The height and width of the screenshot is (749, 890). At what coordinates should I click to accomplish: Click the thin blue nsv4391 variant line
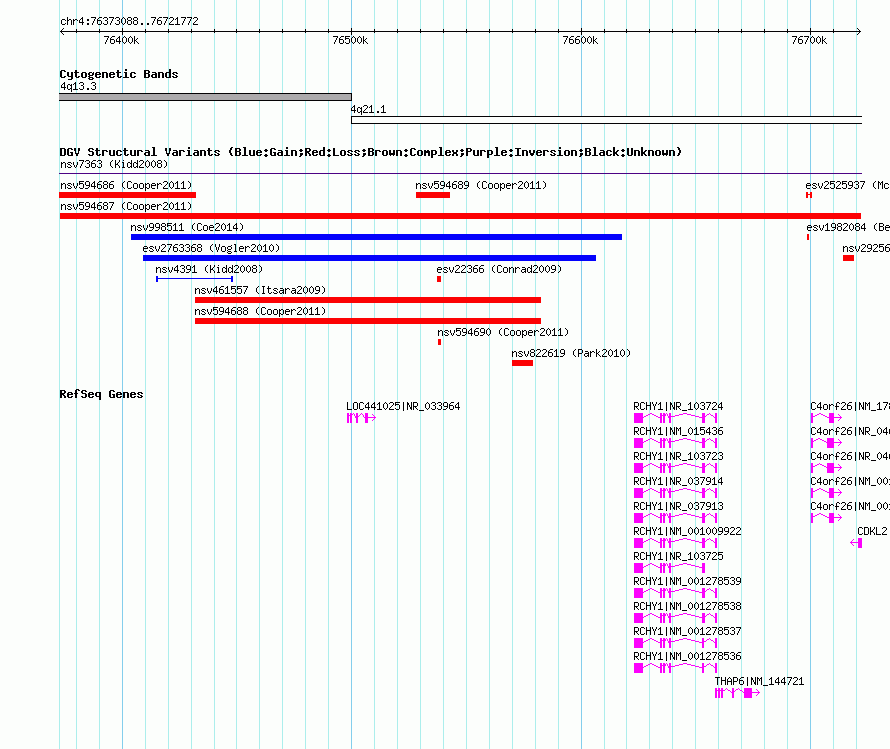(195, 279)
